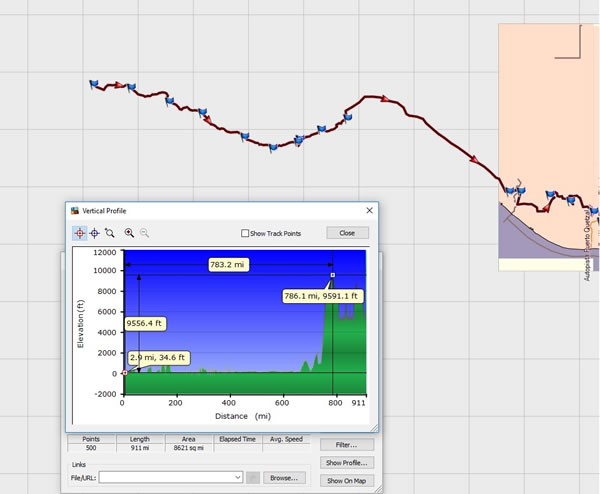Click the disabled button beside Browse
The image size is (600, 494).
pyautogui.click(x=253, y=478)
